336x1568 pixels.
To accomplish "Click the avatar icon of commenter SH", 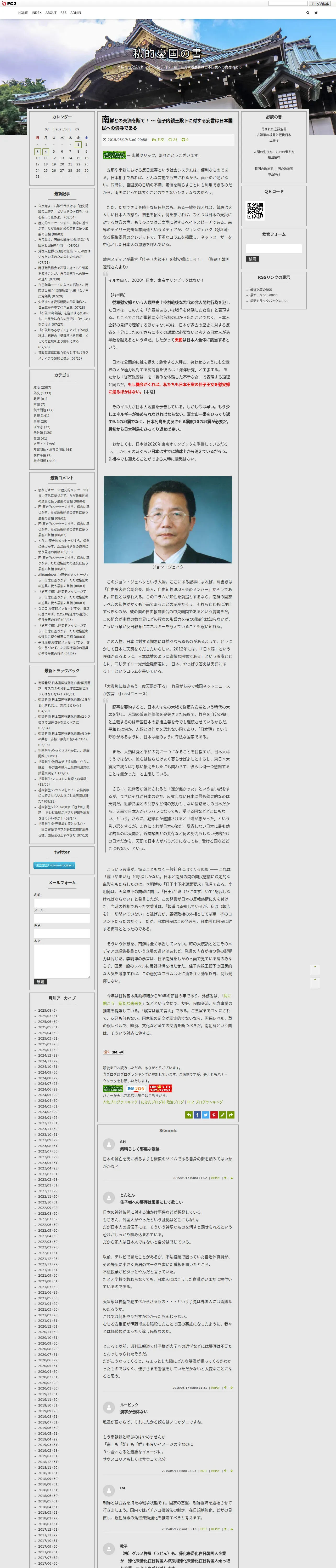I will 109,1144.
